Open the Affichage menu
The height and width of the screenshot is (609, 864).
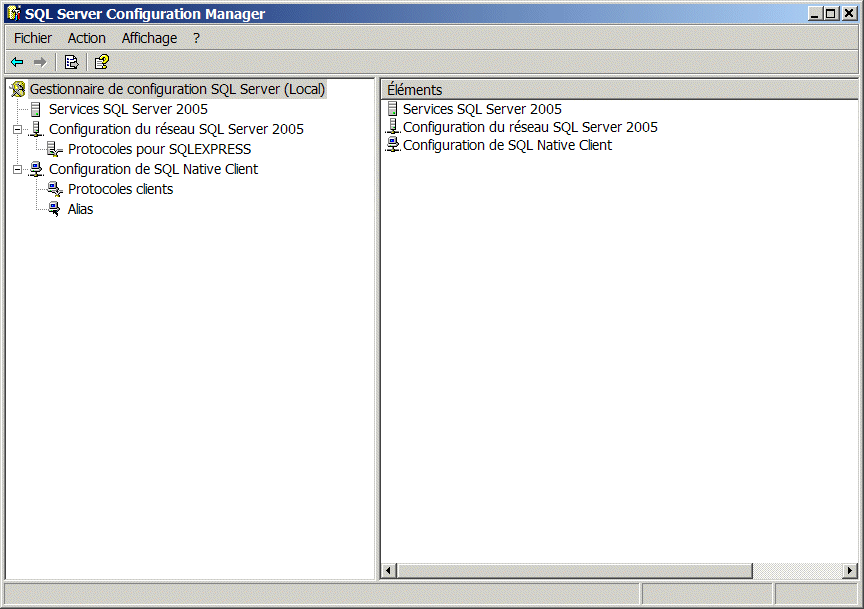[x=149, y=38]
